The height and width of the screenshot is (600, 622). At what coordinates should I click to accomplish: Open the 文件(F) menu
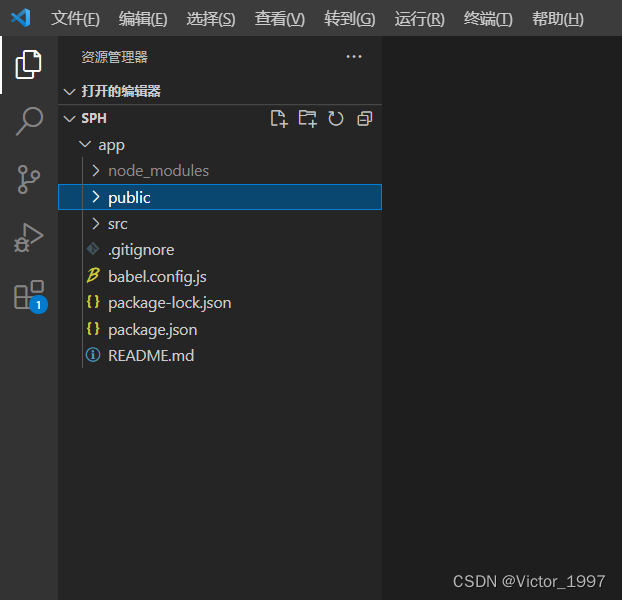point(75,19)
